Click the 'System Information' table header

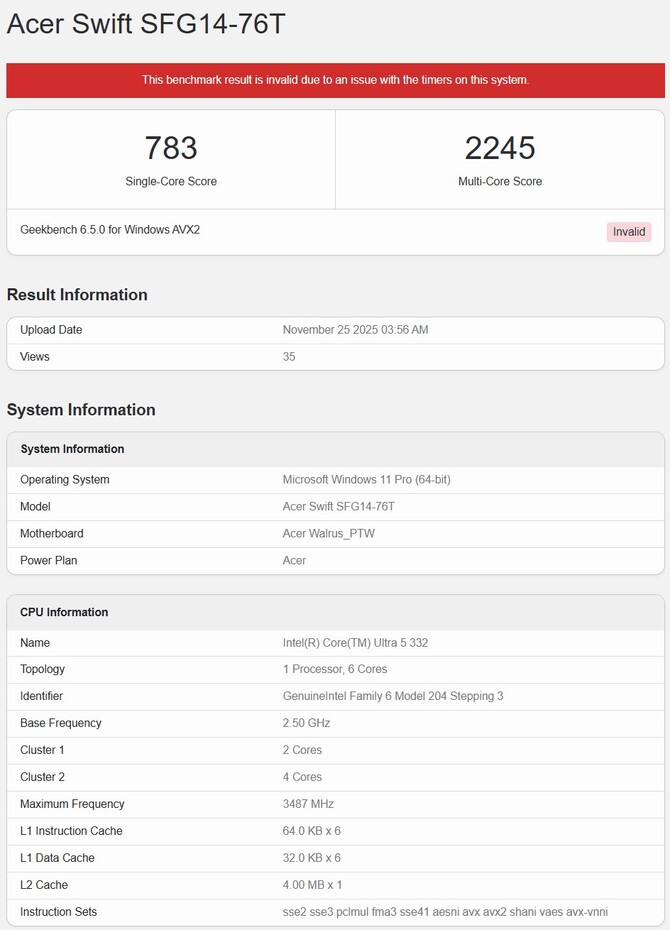pos(72,449)
